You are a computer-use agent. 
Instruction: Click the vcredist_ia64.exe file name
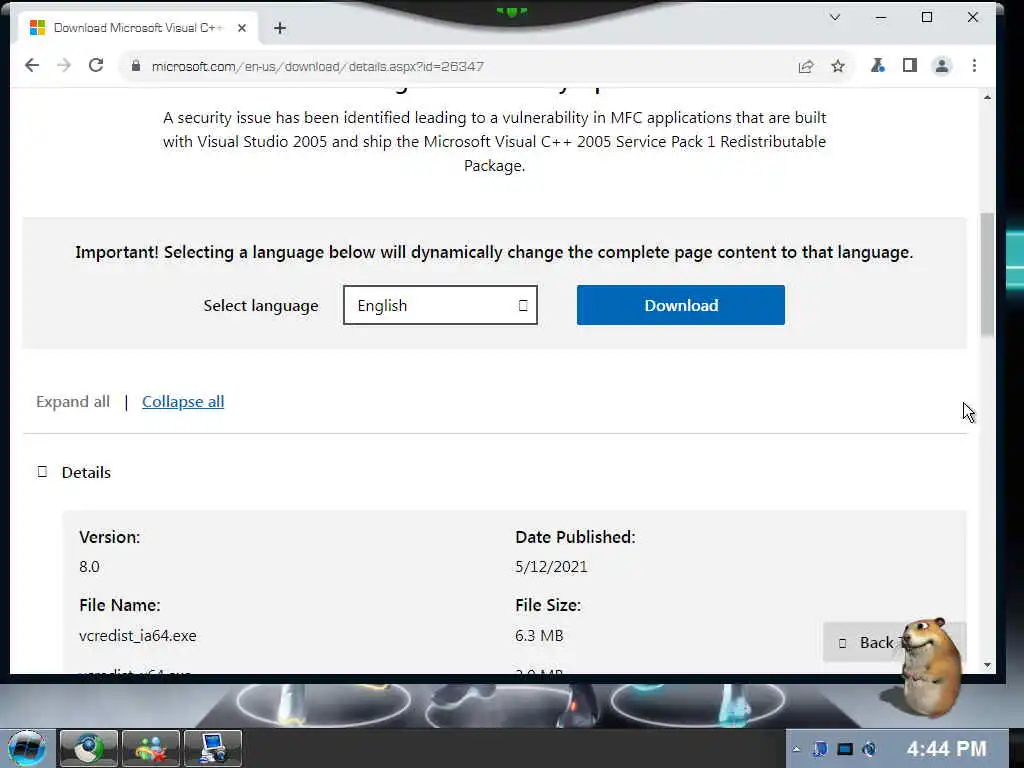pos(138,635)
